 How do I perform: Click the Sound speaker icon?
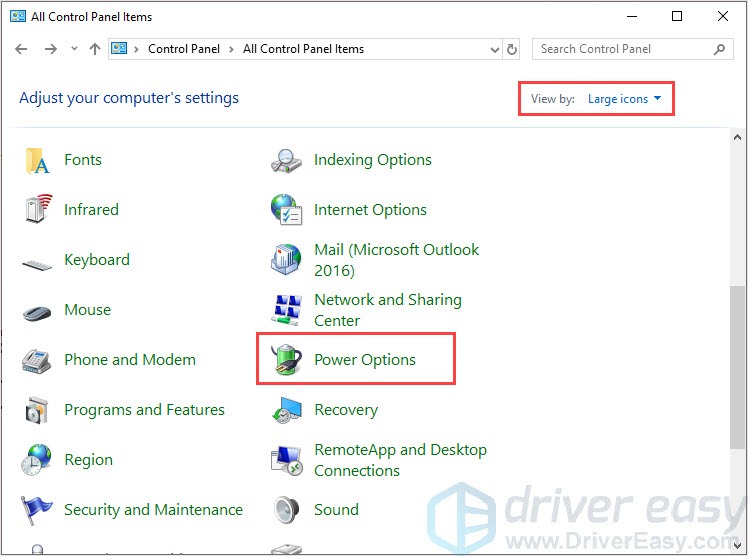click(286, 509)
